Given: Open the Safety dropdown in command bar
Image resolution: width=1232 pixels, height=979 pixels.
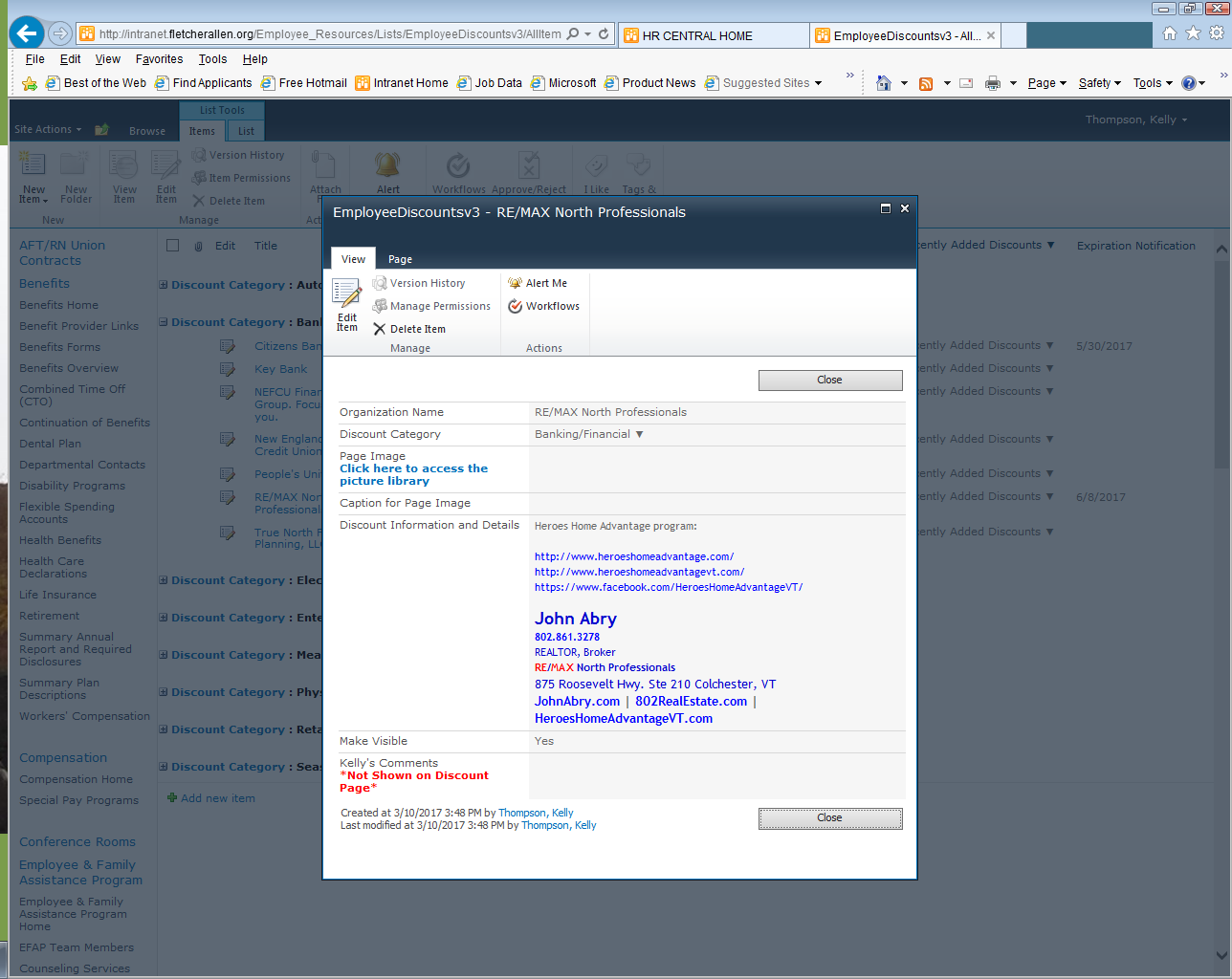Looking at the screenshot, I should point(1099,83).
